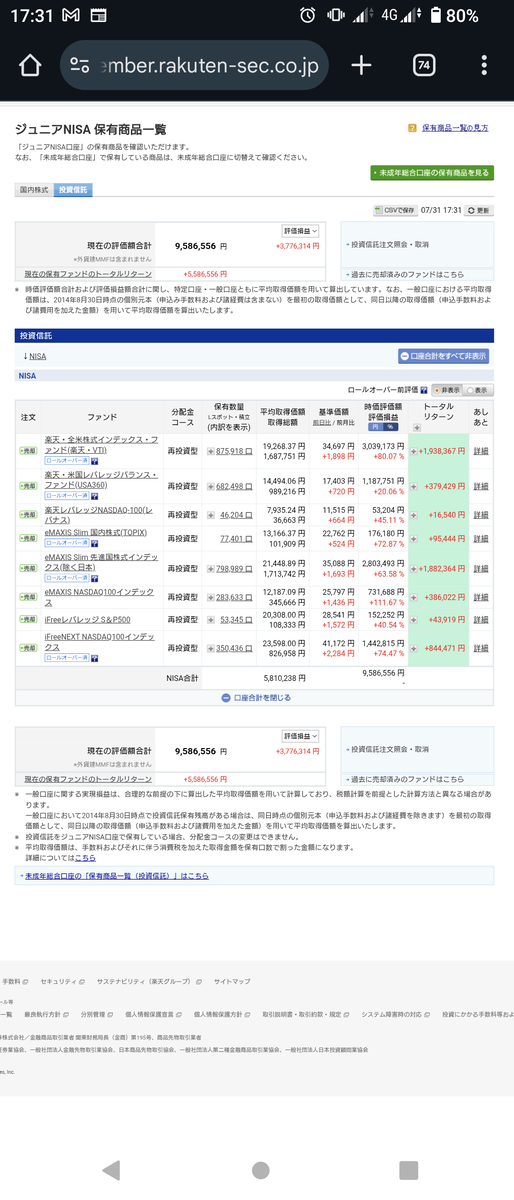Jump to the ↓NISA anchor link
Screen dimensions: 514x1200
coord(34,355)
